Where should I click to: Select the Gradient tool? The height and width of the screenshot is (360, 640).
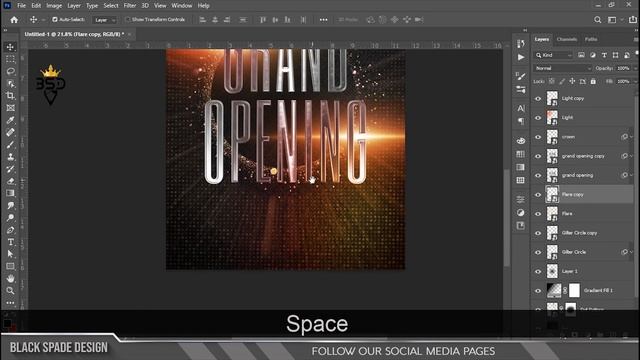click(x=10, y=193)
